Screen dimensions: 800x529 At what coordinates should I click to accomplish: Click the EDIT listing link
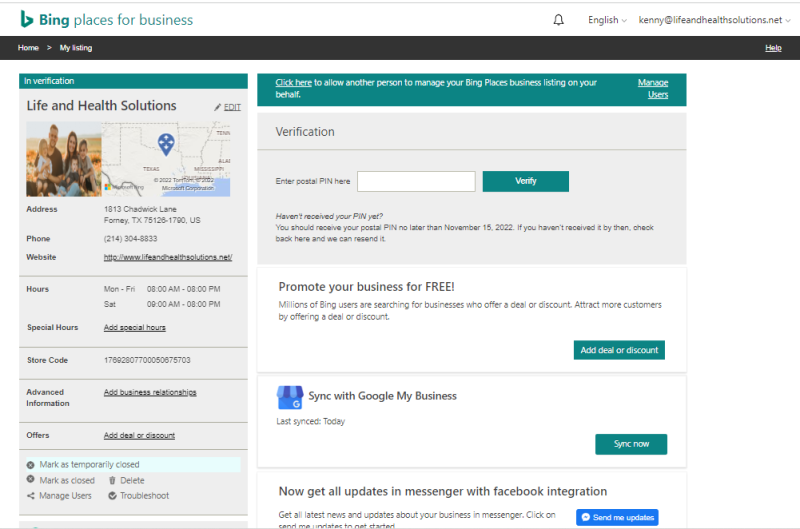[x=232, y=107]
